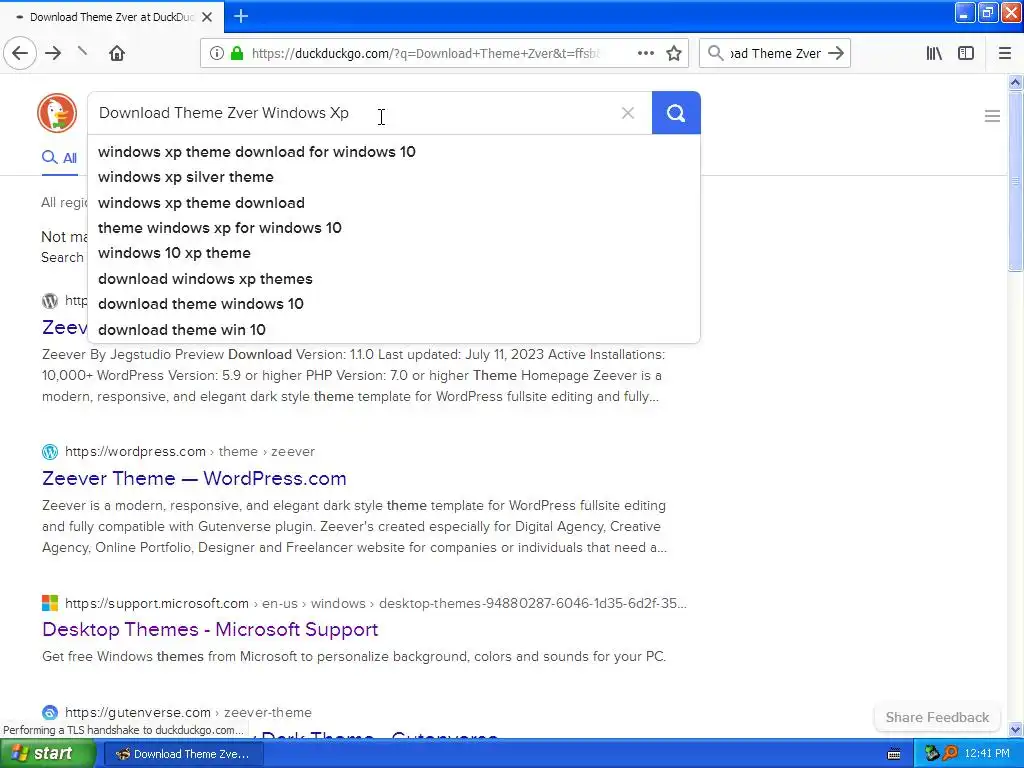
Task: Select the Download Theme Zver browser tab
Action: (x=112, y=17)
